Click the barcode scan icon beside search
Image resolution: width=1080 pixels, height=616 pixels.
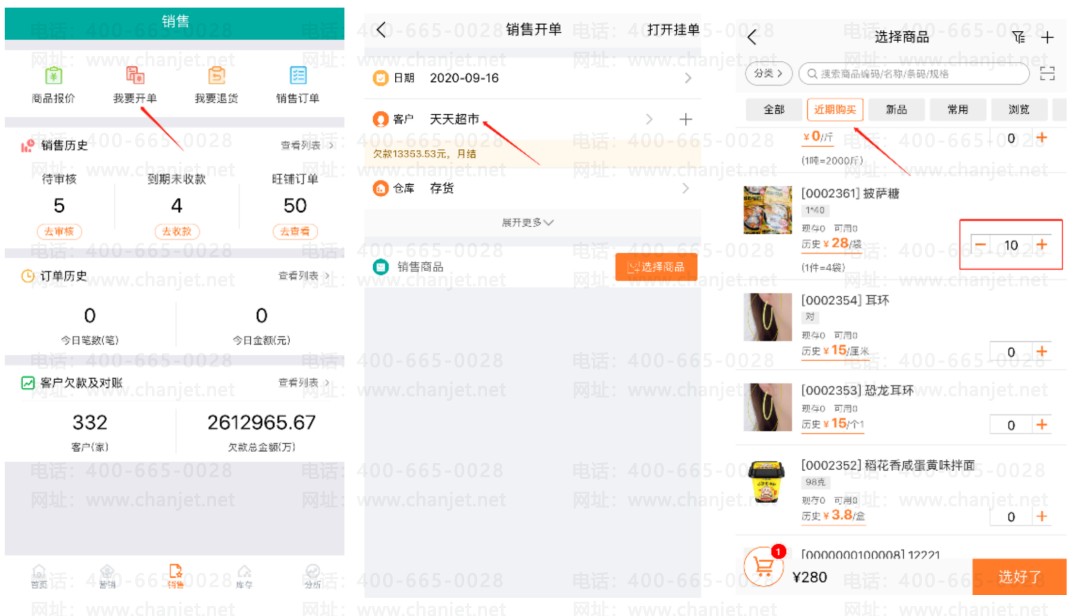1047,73
